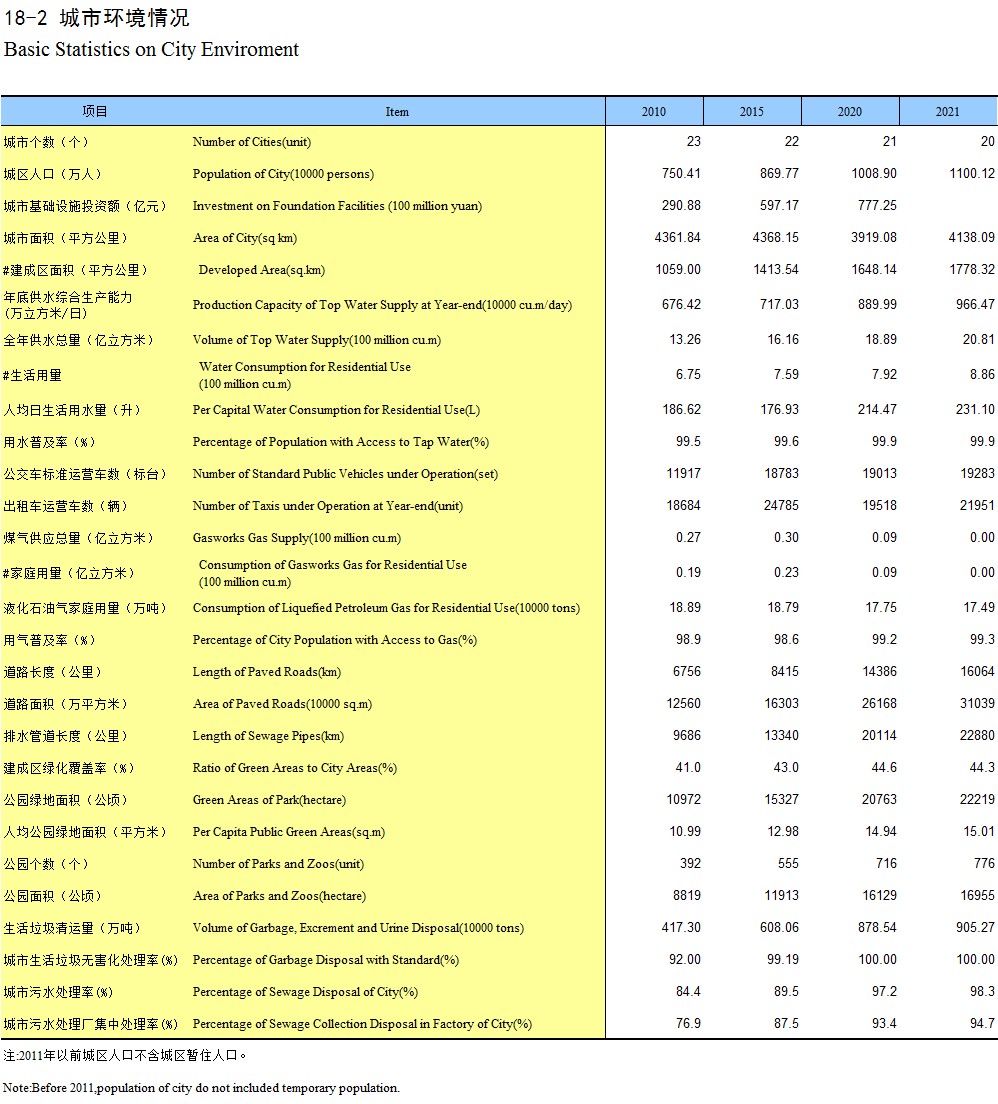This screenshot has width=998, height=1104.
Task: Select 'Consumption of Gasworks Gas for Residential Use' label
Action: (332, 573)
